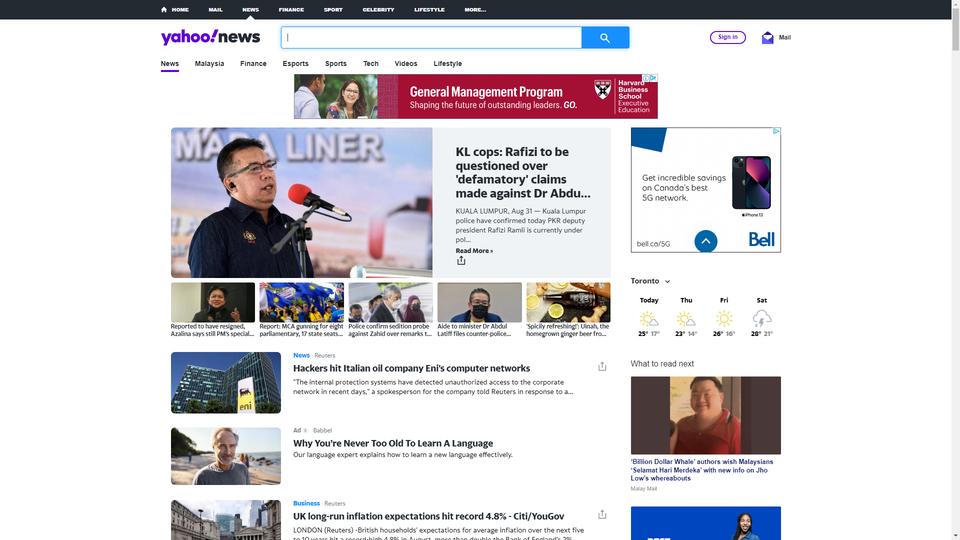Click the Read More link
960x540 pixels.
(x=474, y=251)
